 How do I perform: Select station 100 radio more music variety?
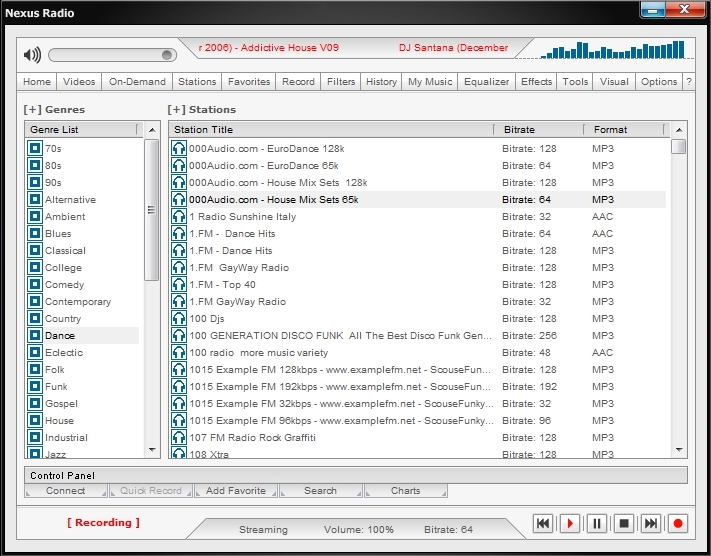[418, 352]
